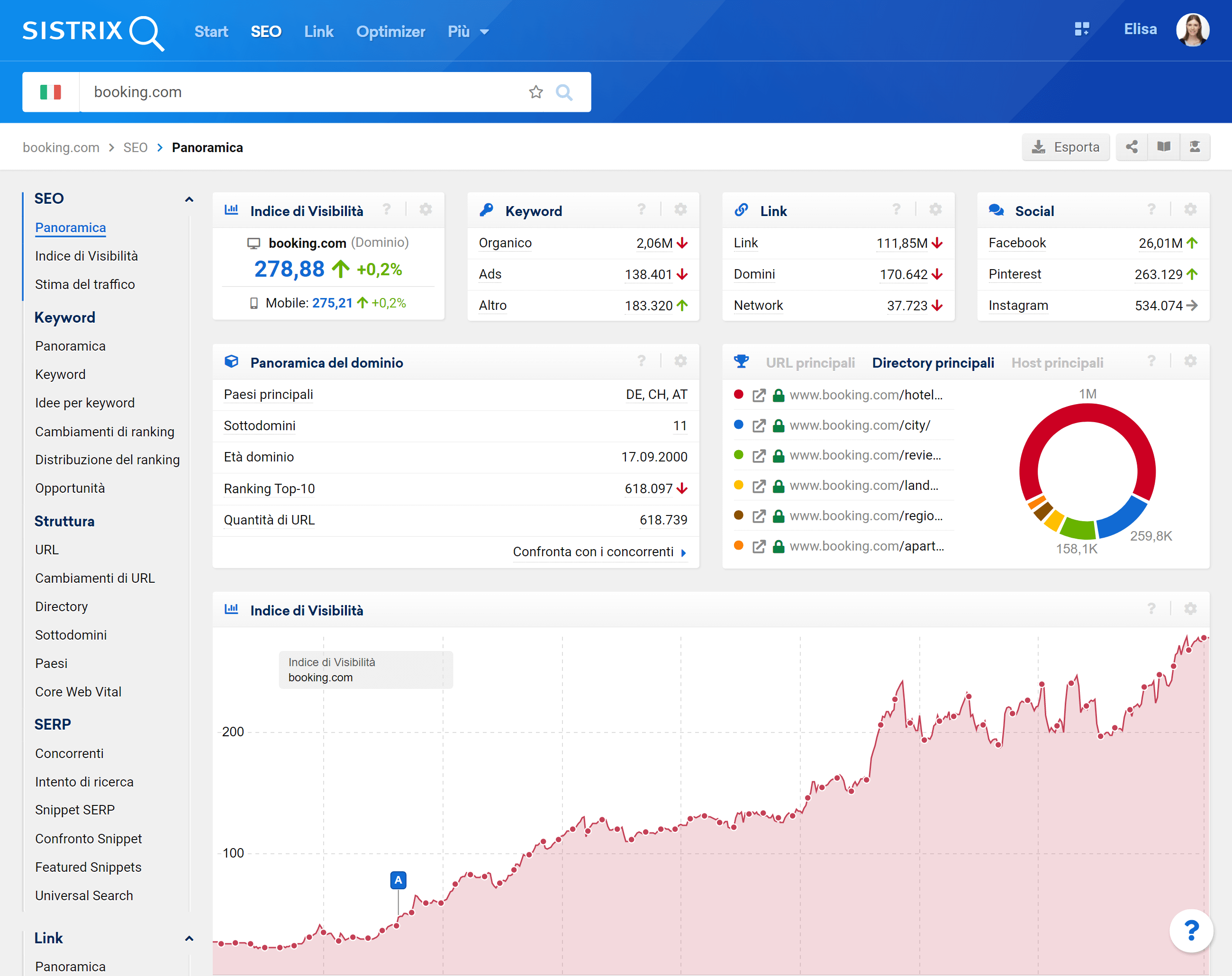Switch to the Host principali tab
The width and height of the screenshot is (1232, 976).
[x=1057, y=363]
